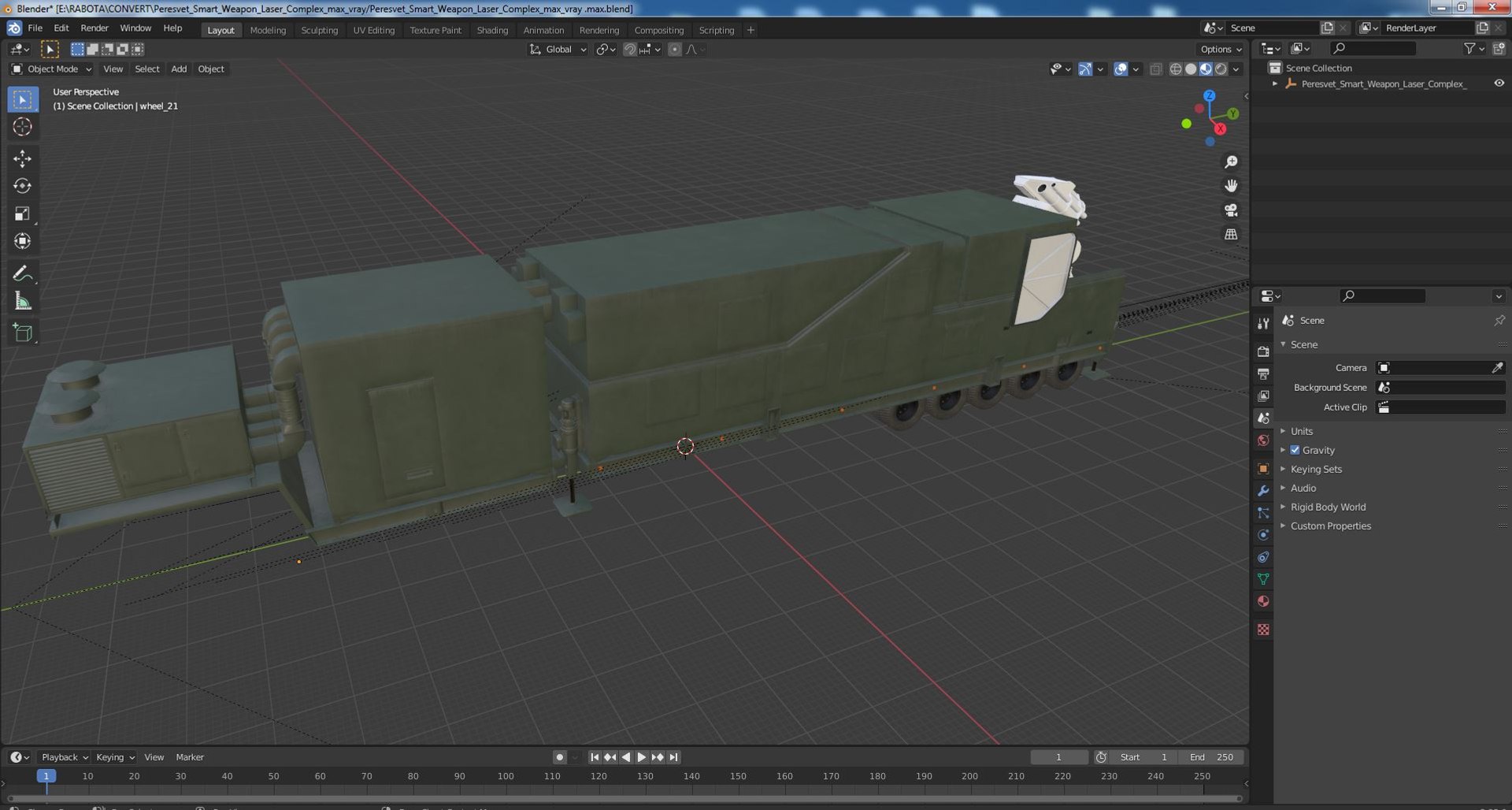Open the Particles properties tab
This screenshot has height=810, width=1512.
coord(1263,513)
